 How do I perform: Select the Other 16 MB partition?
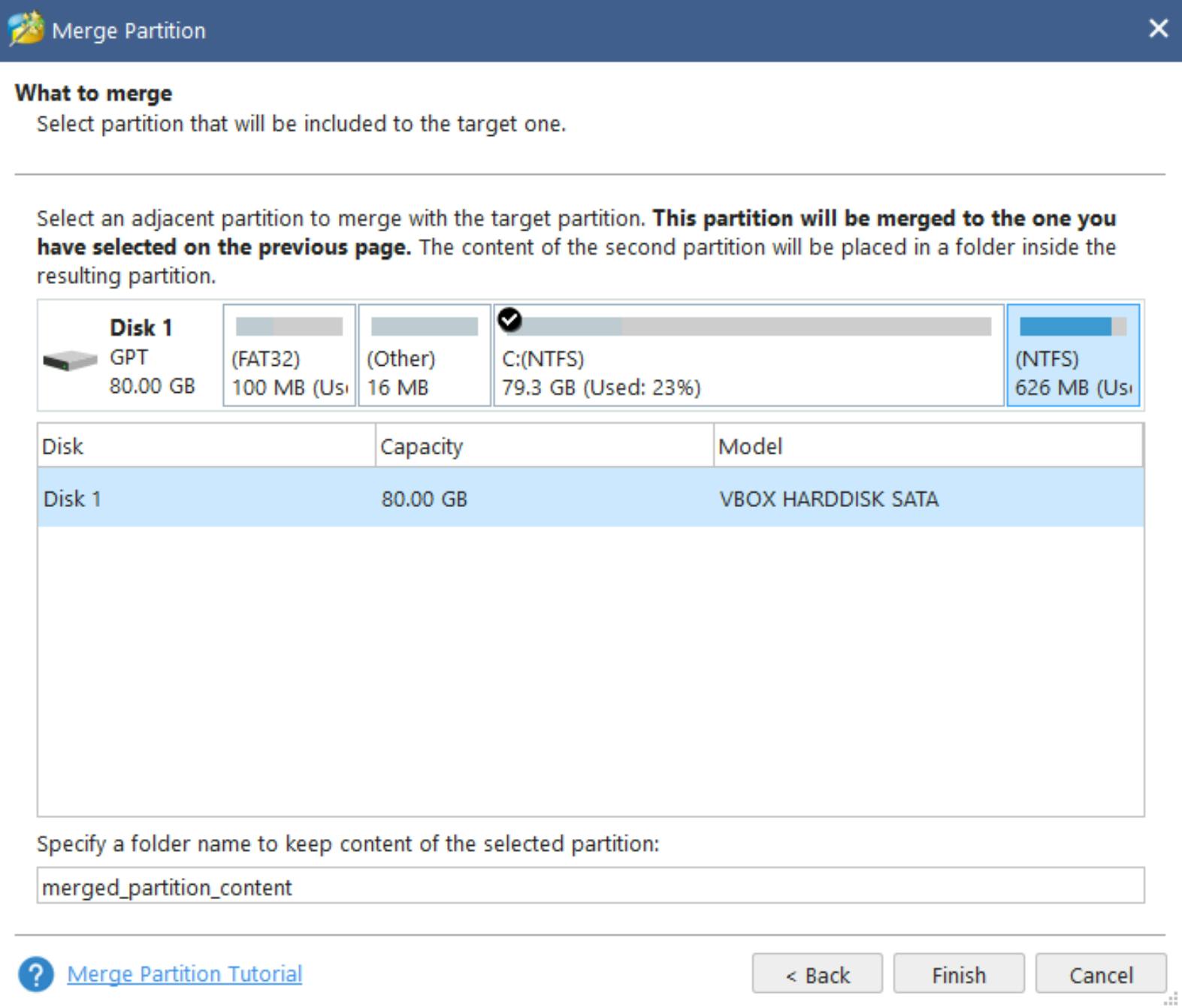[x=425, y=356]
